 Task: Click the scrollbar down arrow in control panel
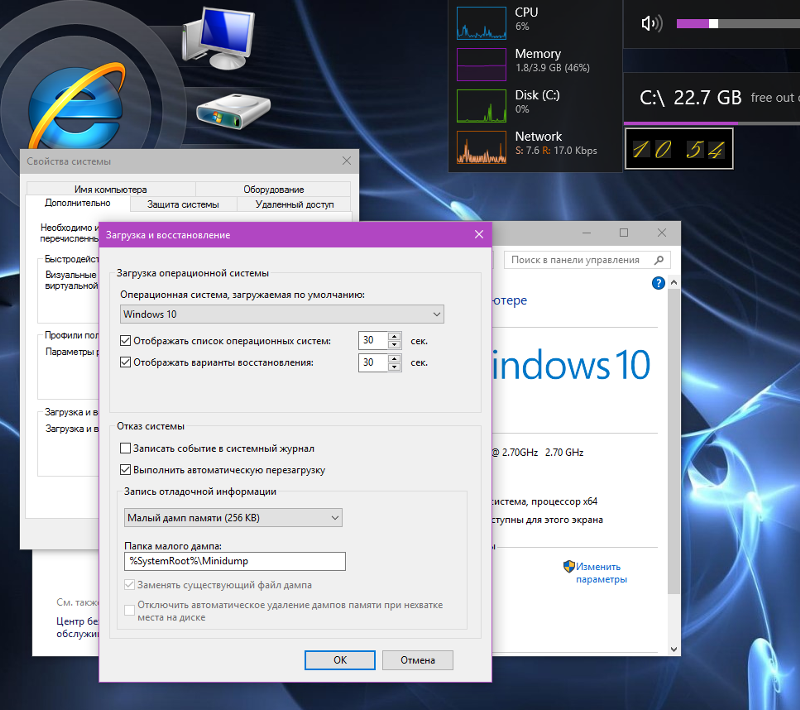(x=673, y=649)
